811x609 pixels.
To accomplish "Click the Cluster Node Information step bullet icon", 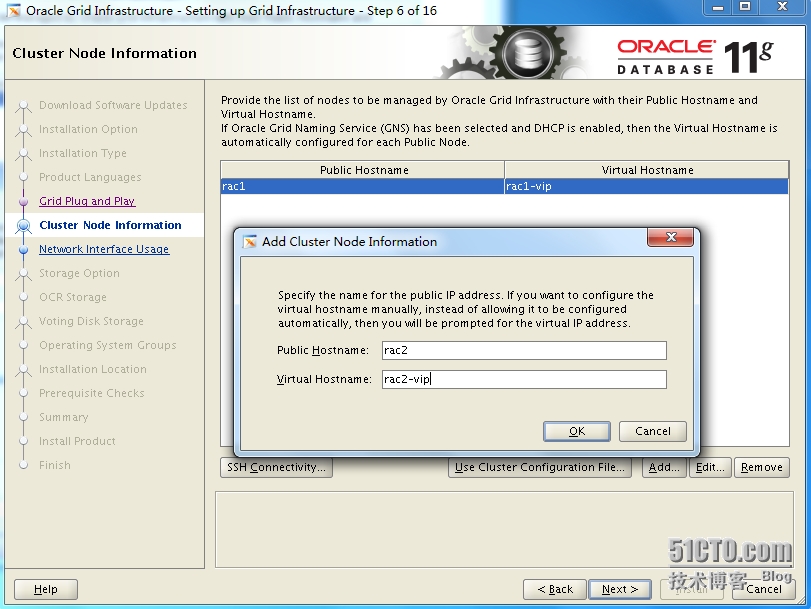I will (23, 226).
